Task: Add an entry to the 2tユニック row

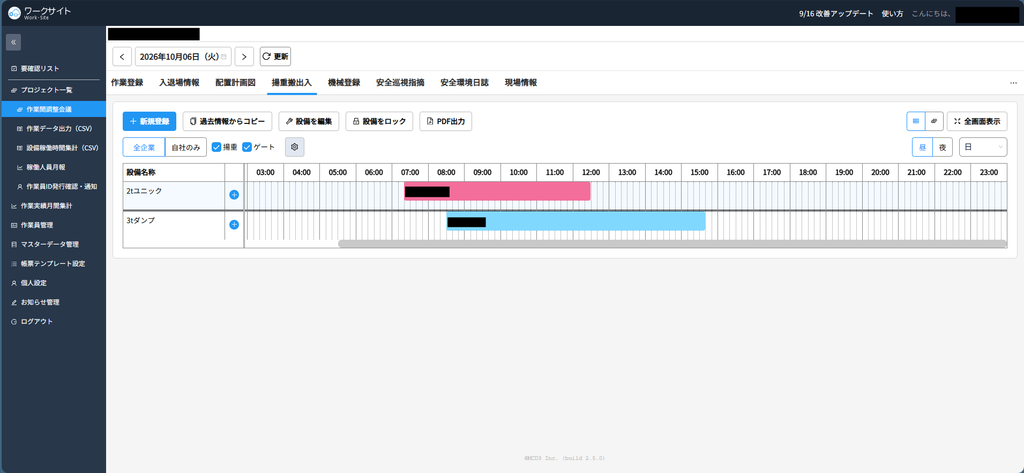Action: tap(234, 195)
